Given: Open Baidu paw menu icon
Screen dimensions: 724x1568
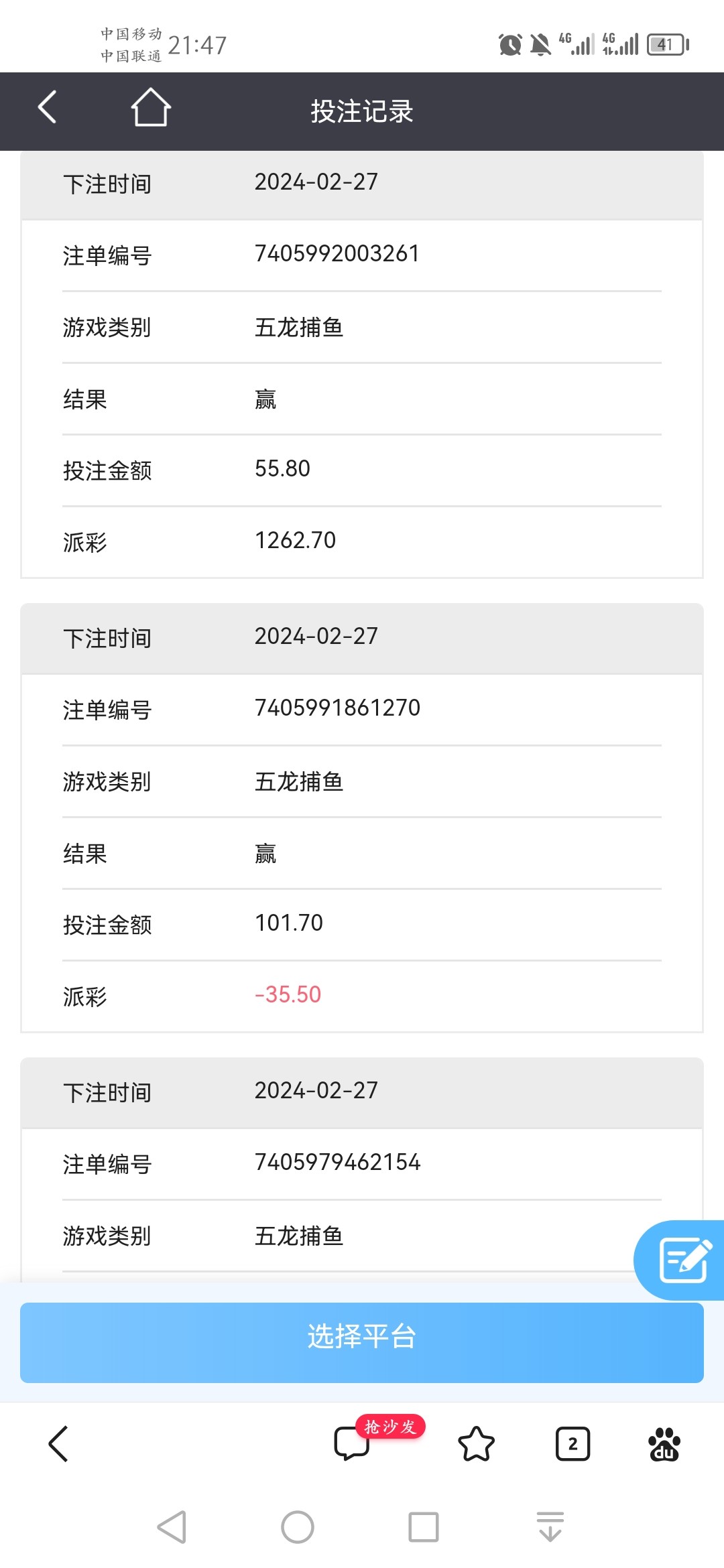Looking at the screenshot, I should (664, 1443).
